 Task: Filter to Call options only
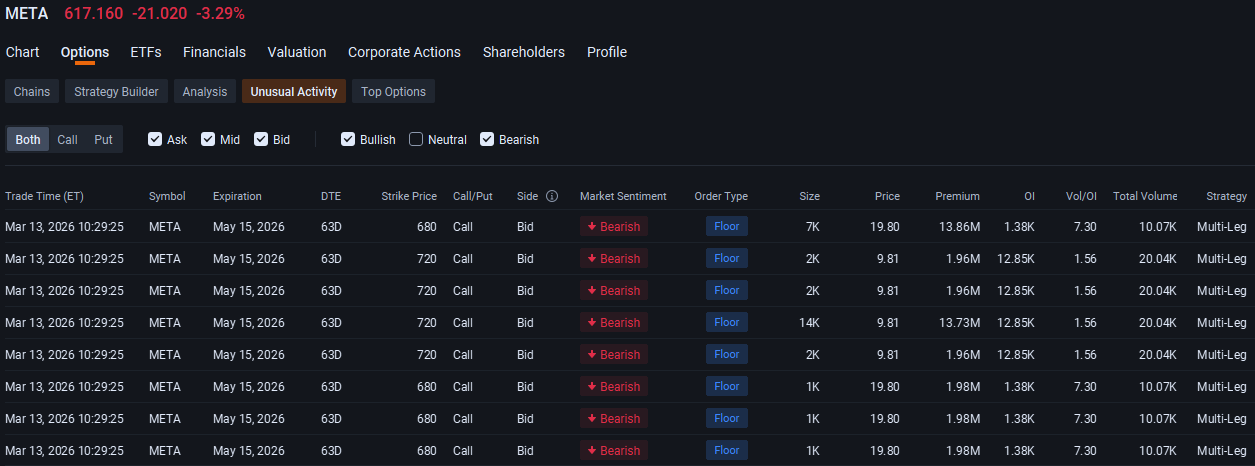click(67, 139)
